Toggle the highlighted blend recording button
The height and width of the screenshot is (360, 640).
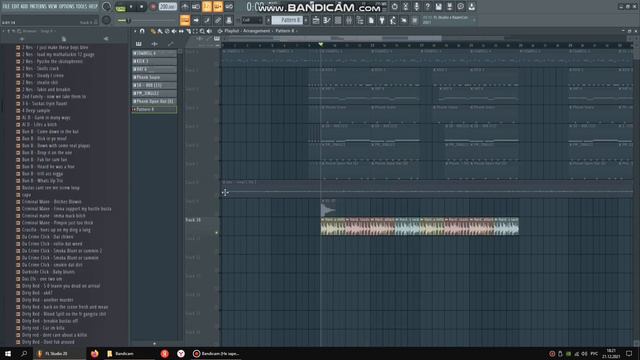click(x=218, y=7)
